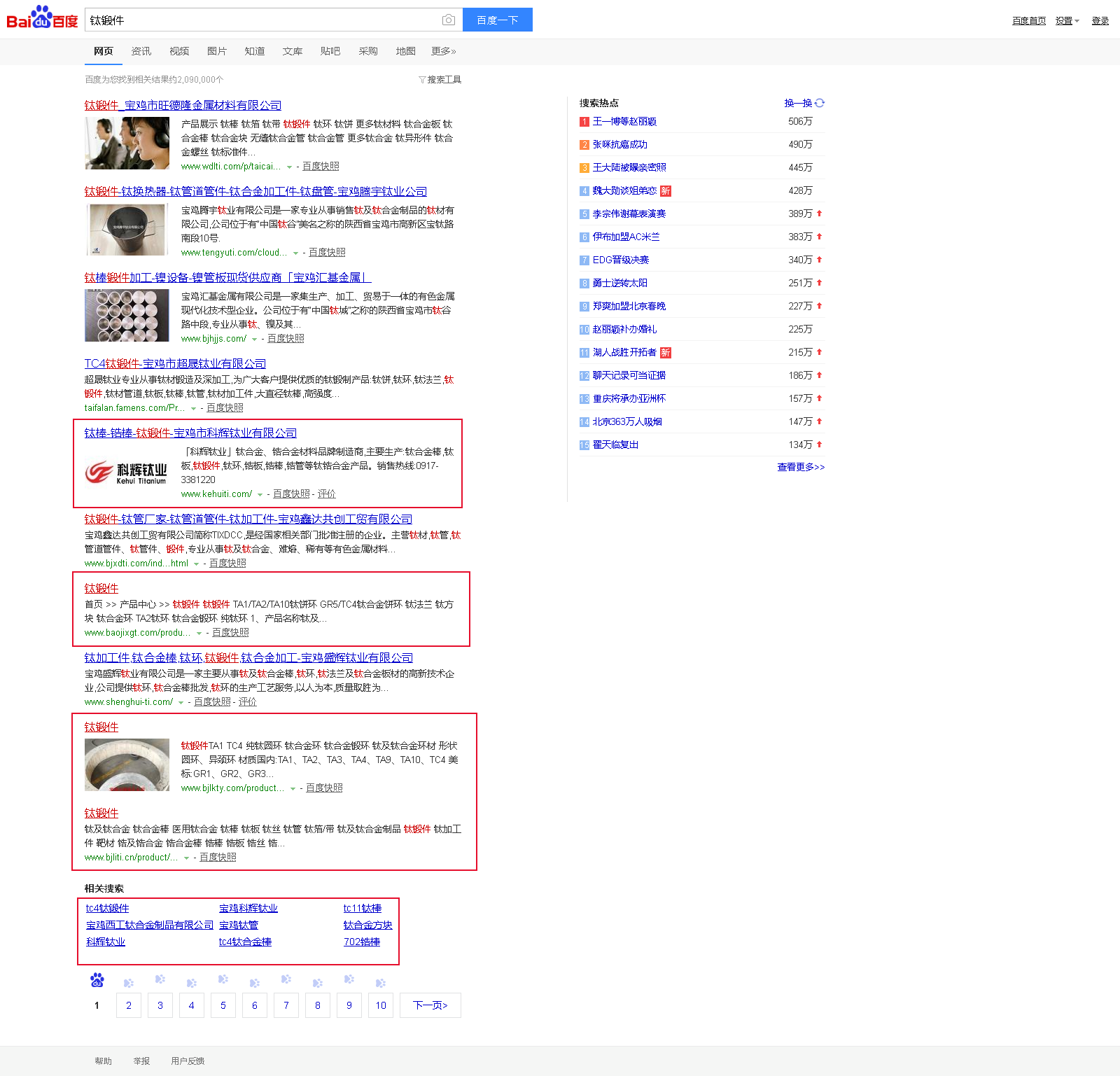Click the call-center thumbnail of first result
Screen dimensions: 1120x1076
point(127,143)
